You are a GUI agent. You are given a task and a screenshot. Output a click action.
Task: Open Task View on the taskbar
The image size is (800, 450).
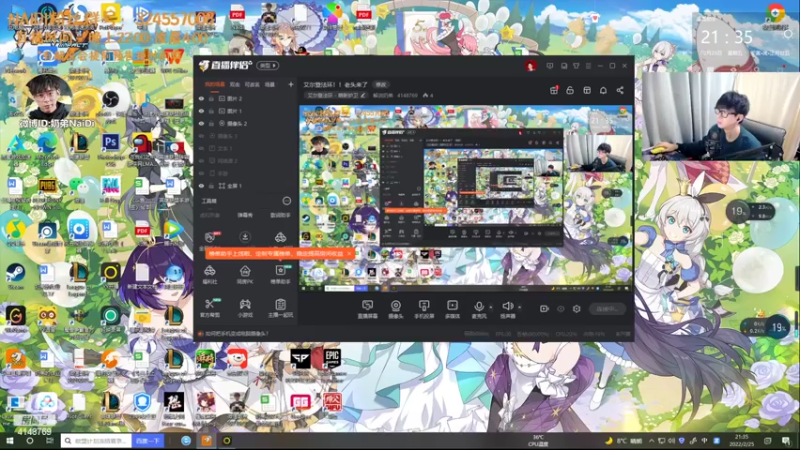pos(49,440)
